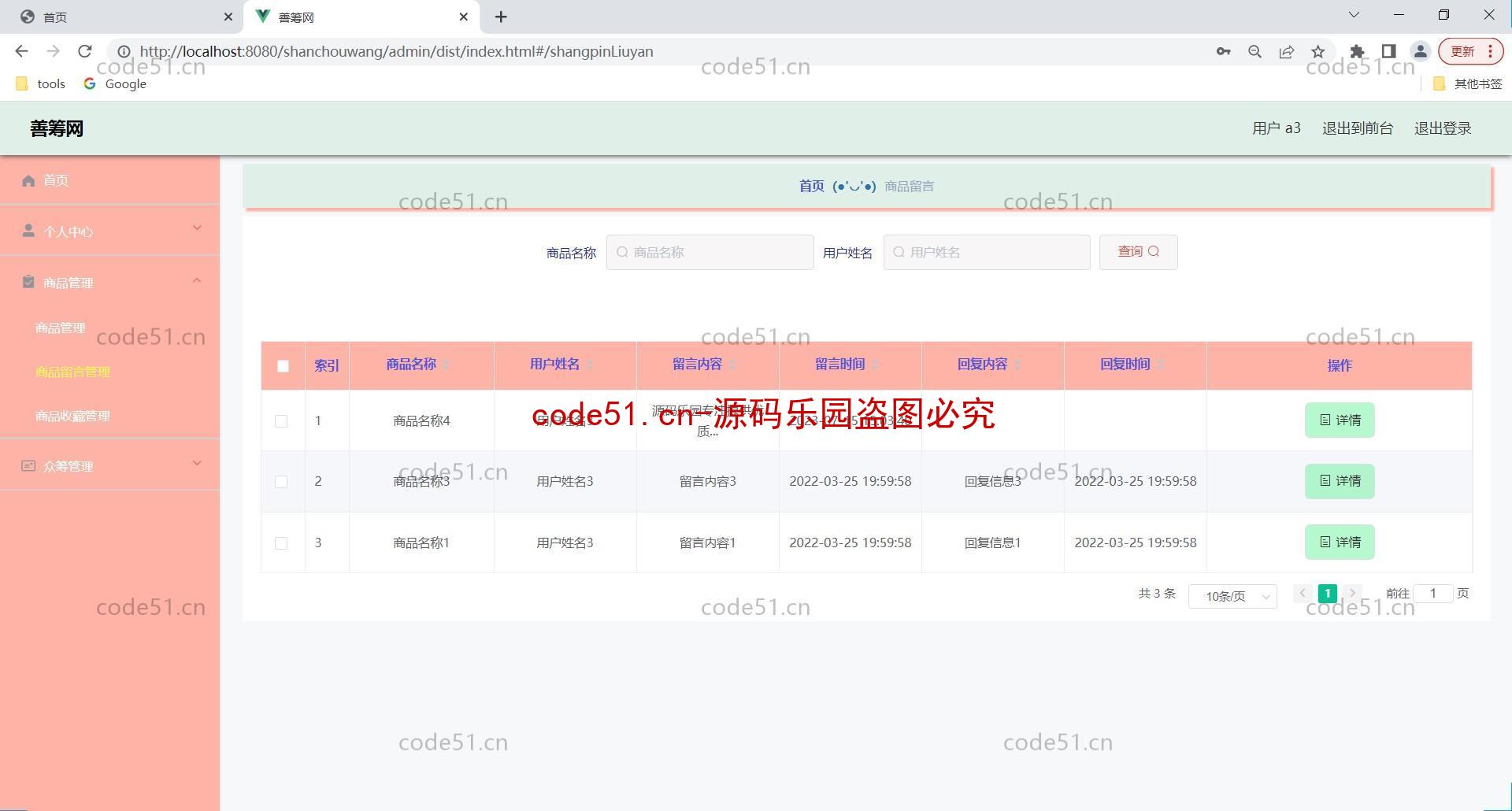Screen dimensions: 1512x811
Task: Click the 更新 browser update button
Action: pos(1470,51)
